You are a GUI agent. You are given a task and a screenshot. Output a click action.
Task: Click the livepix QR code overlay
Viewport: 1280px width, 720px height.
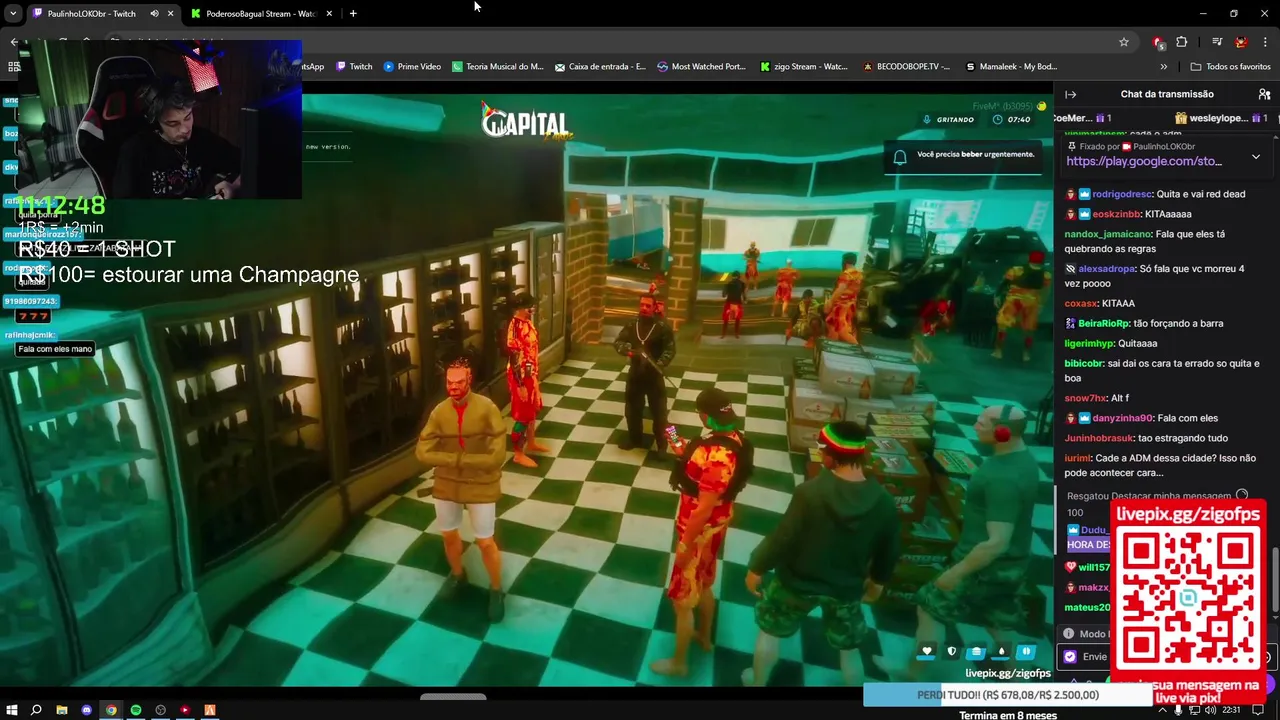click(x=1189, y=600)
